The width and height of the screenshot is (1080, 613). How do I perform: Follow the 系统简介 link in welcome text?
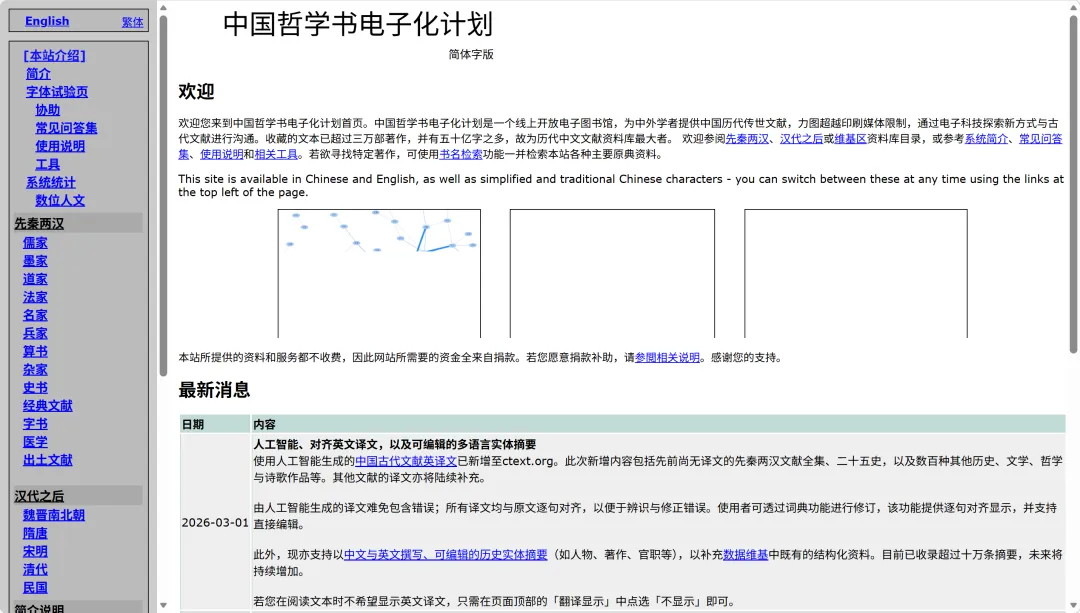986,139
